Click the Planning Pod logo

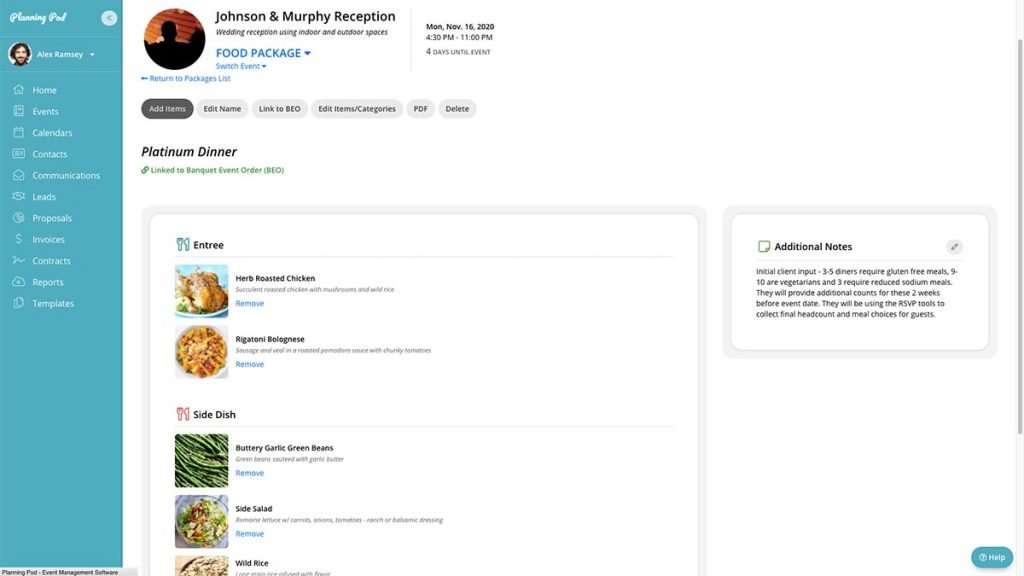coord(38,18)
